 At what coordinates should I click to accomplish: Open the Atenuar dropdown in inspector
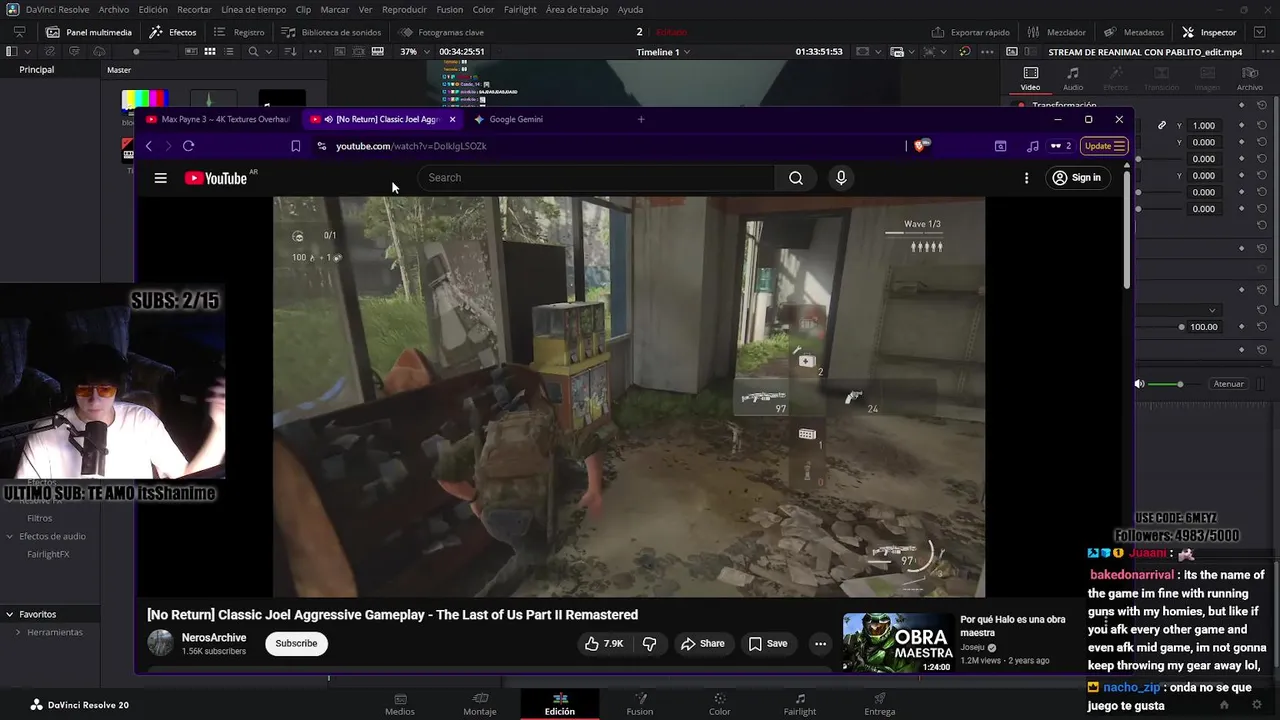(x=1229, y=384)
